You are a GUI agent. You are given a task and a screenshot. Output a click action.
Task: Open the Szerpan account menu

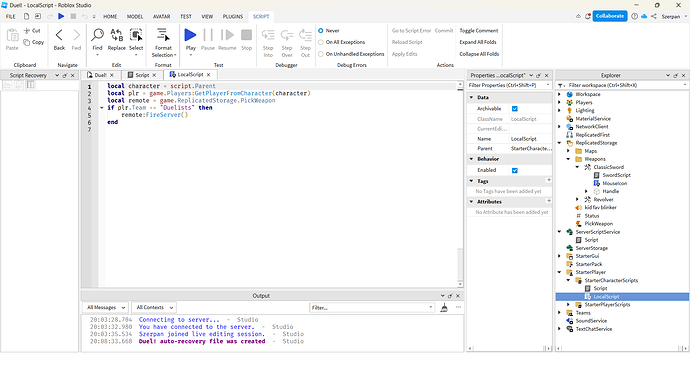click(674, 16)
